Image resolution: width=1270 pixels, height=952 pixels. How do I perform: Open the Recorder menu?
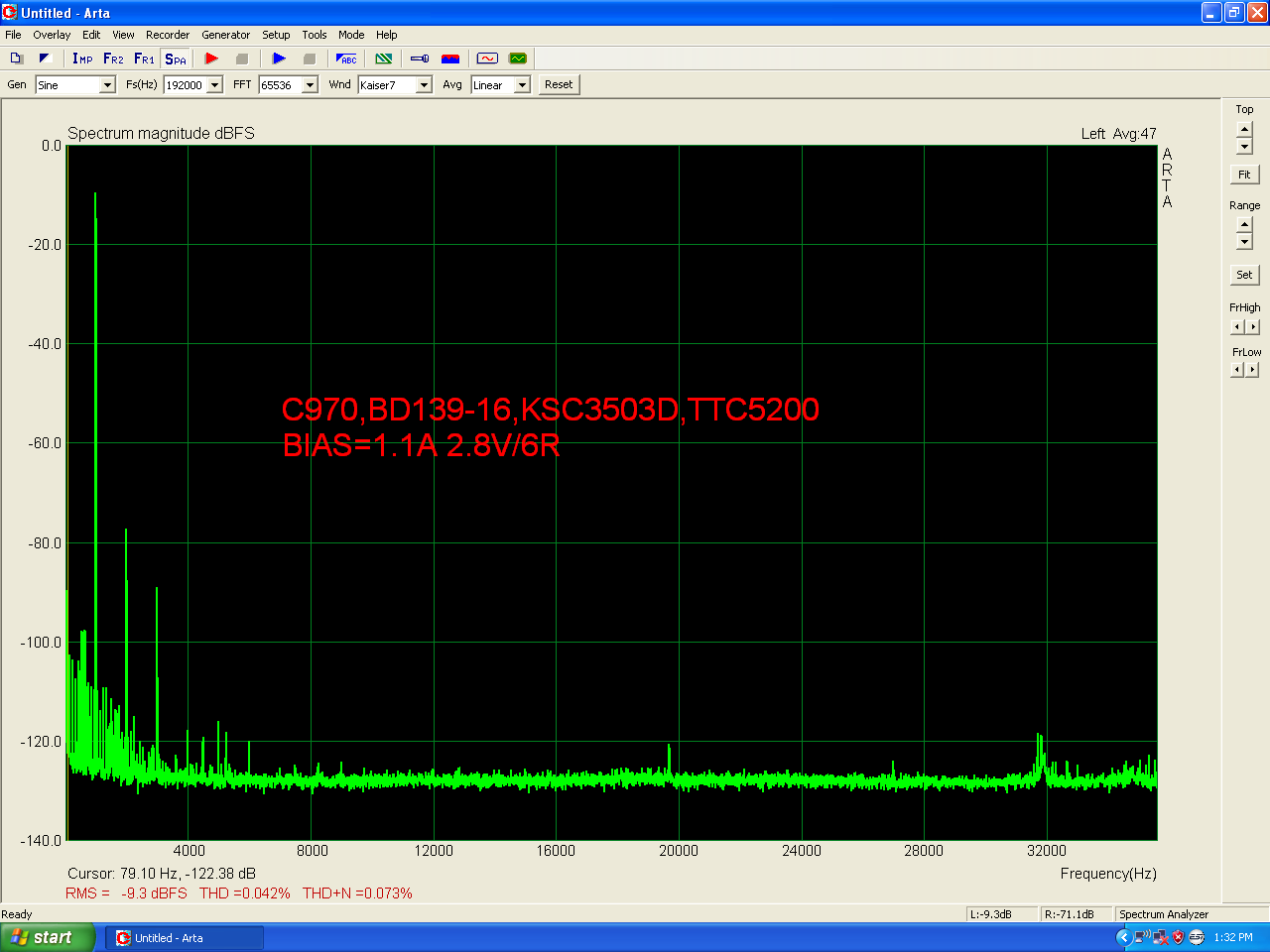coord(168,35)
